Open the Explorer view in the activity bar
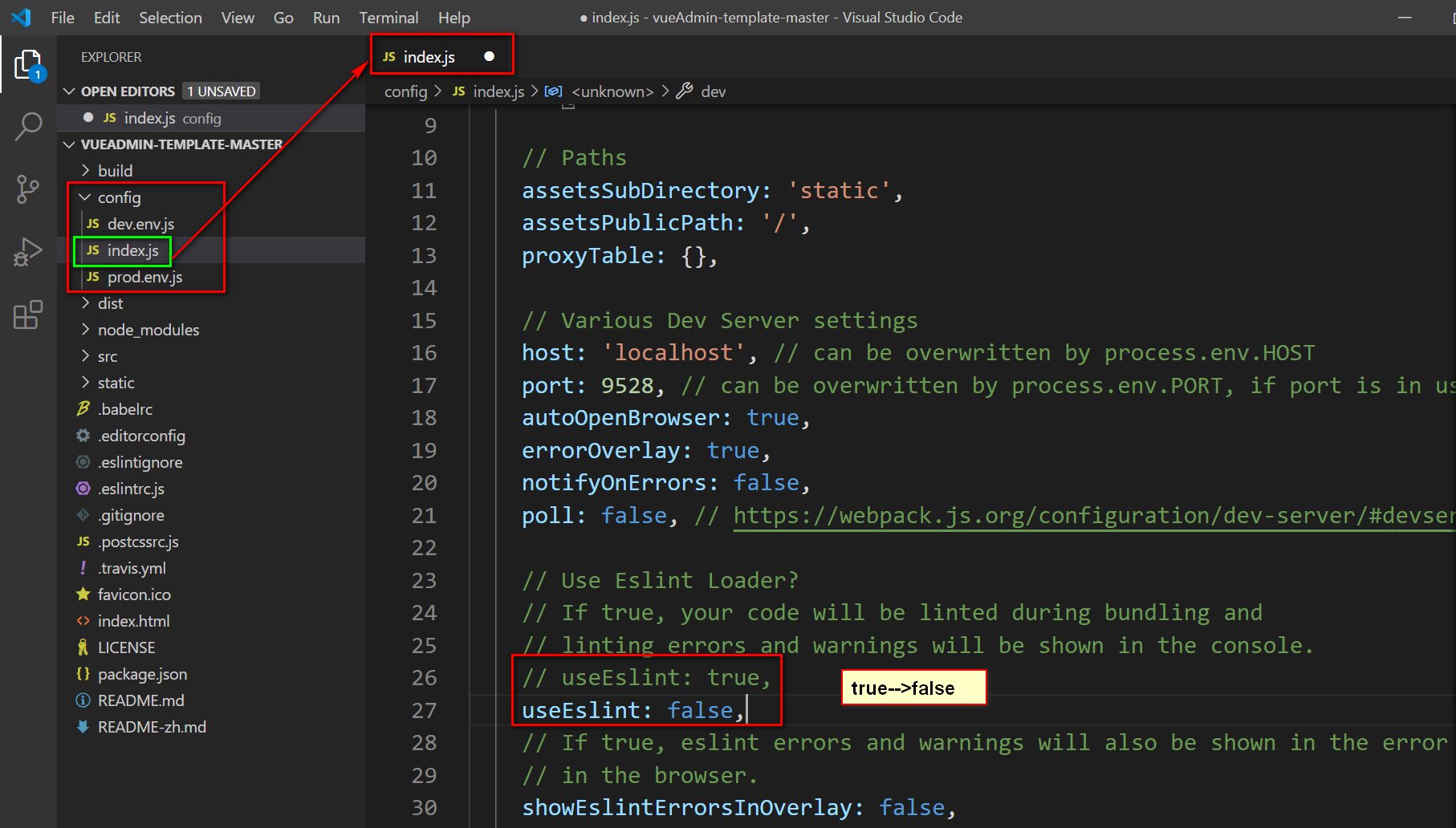Image resolution: width=1456 pixels, height=828 pixels. 28,64
